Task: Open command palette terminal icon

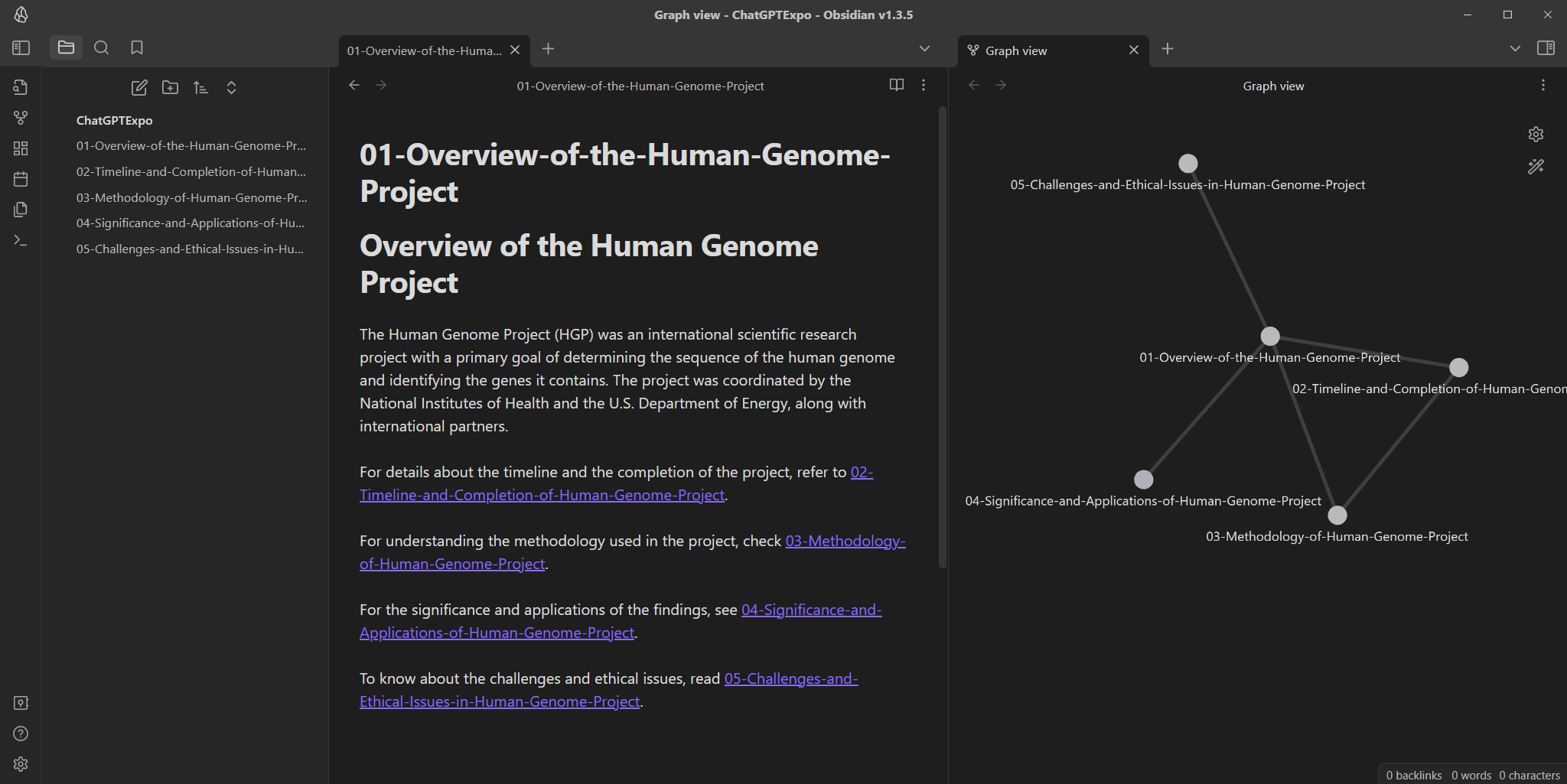Action: pos(21,240)
